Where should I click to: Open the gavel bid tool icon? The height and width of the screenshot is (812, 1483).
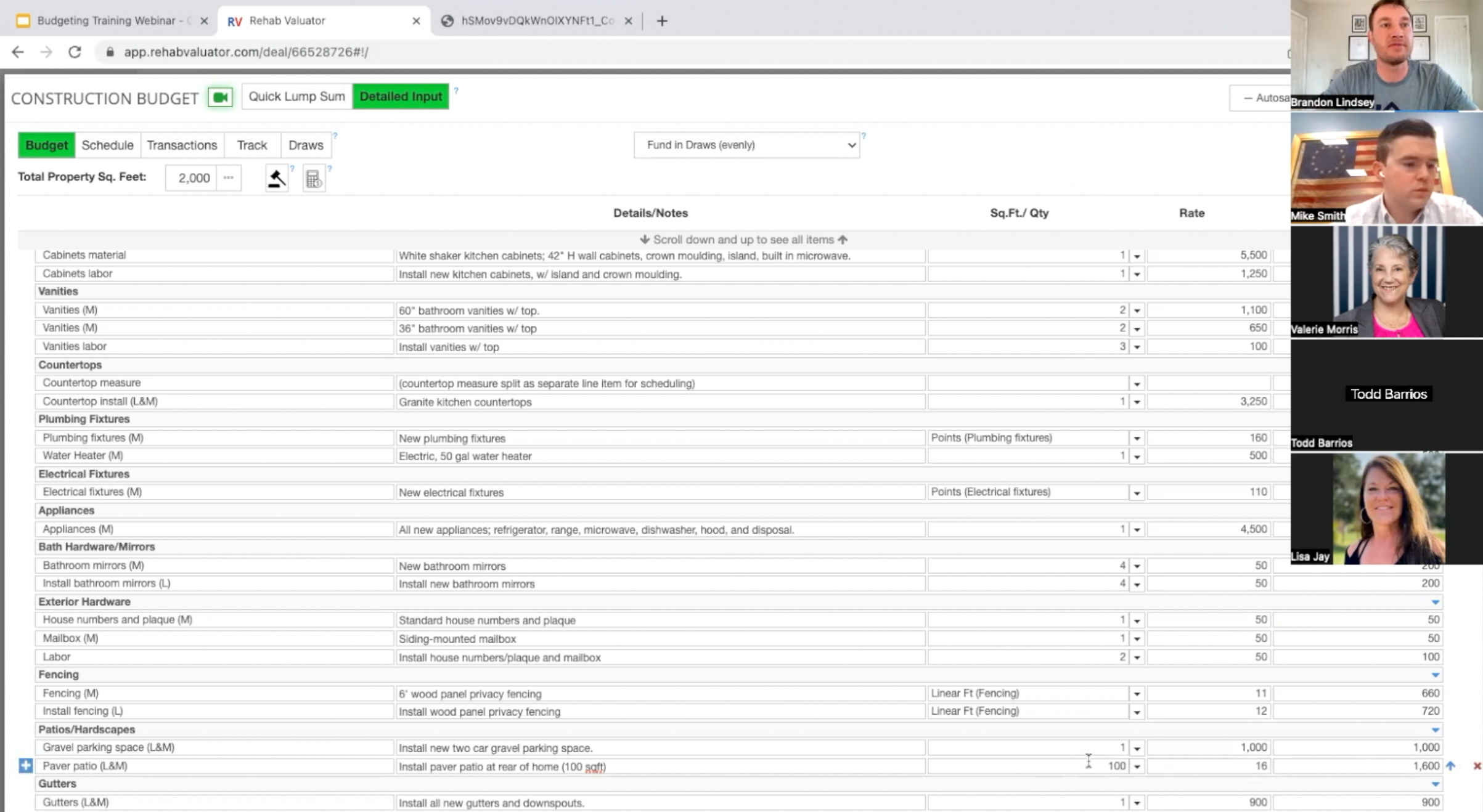click(x=277, y=179)
